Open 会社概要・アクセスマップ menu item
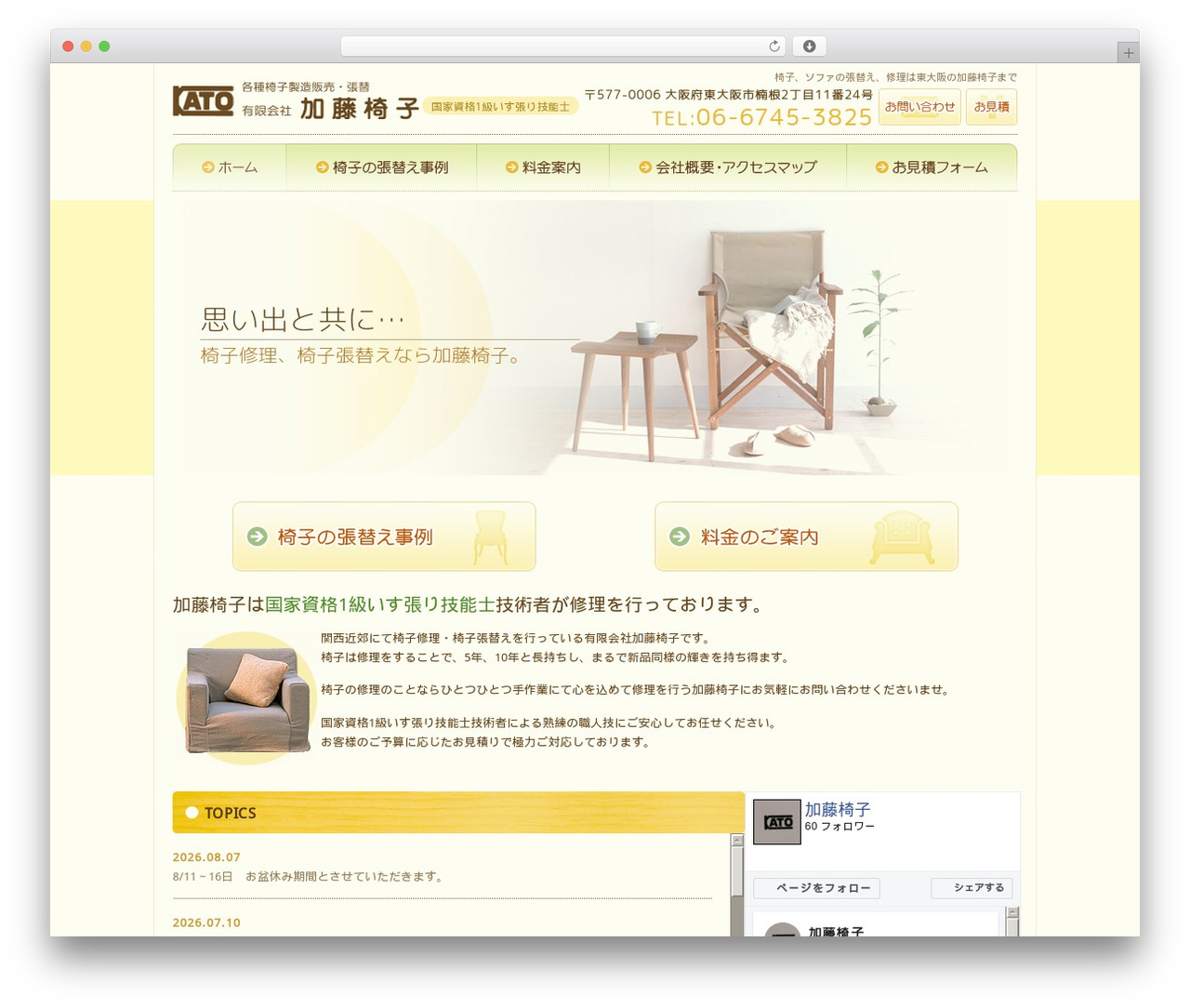 point(728,167)
